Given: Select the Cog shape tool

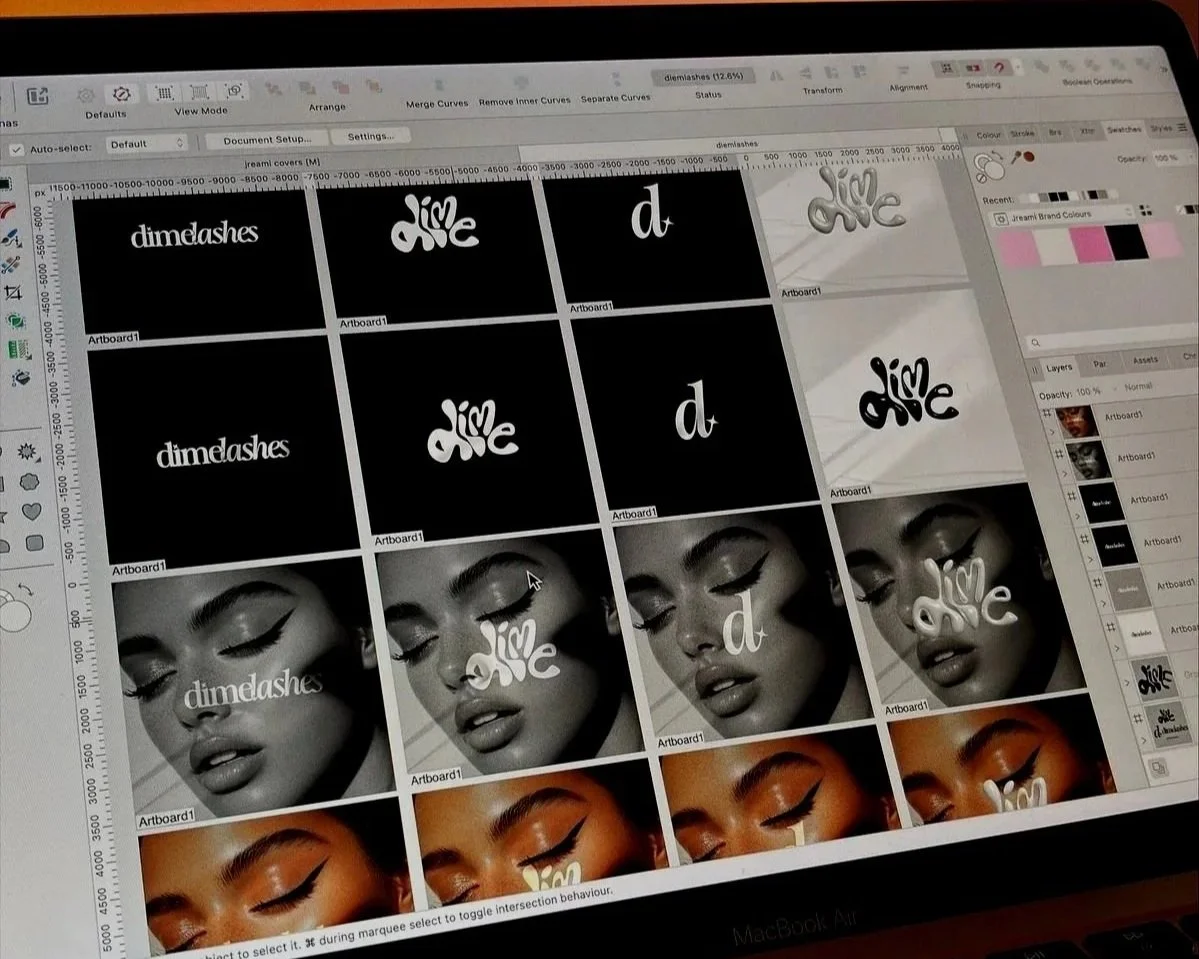Looking at the screenshot, I should (28, 452).
